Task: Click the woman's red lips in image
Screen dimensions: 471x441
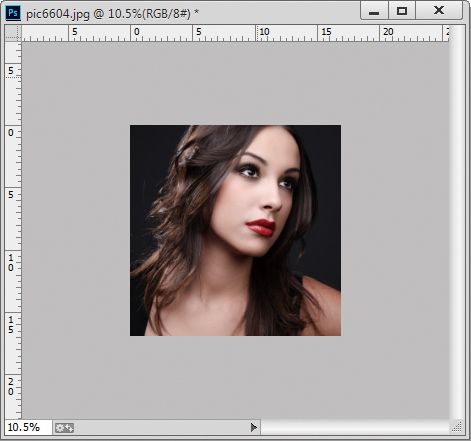Action: (x=261, y=227)
